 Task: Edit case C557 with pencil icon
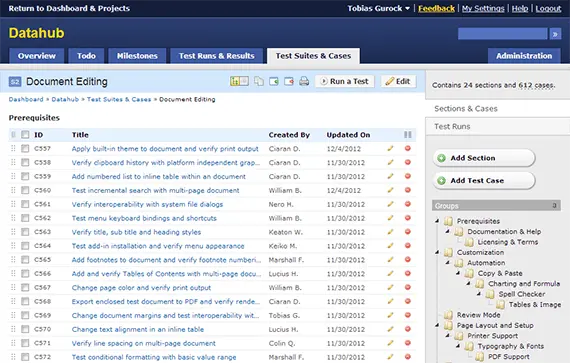coord(390,148)
